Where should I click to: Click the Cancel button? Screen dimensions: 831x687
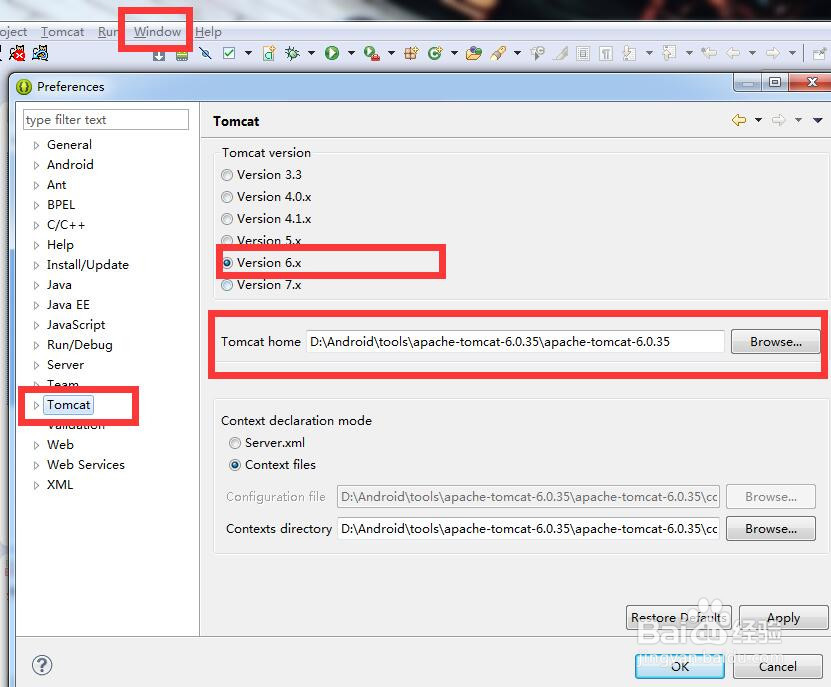(x=777, y=666)
